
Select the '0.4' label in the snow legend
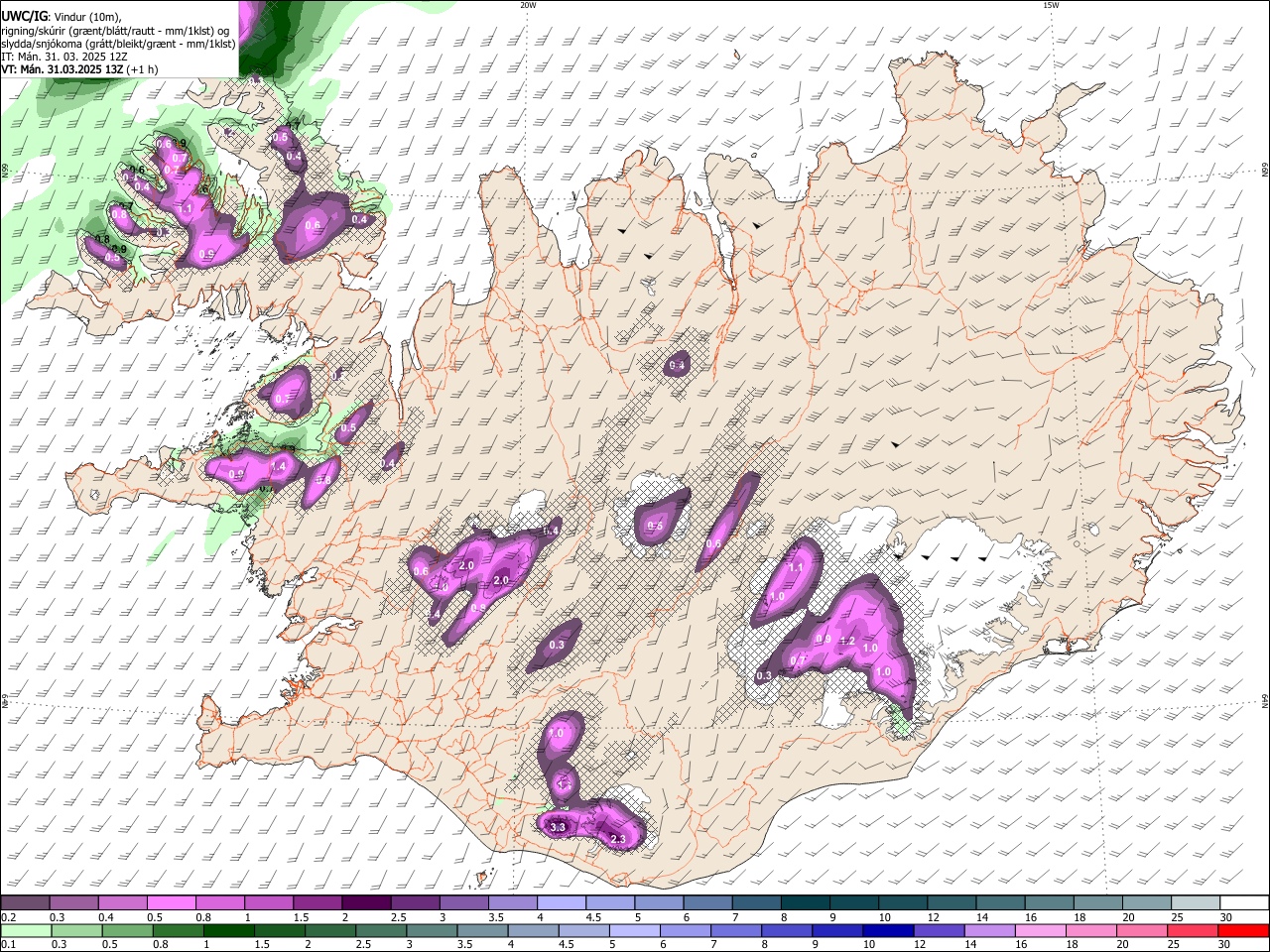105,917
